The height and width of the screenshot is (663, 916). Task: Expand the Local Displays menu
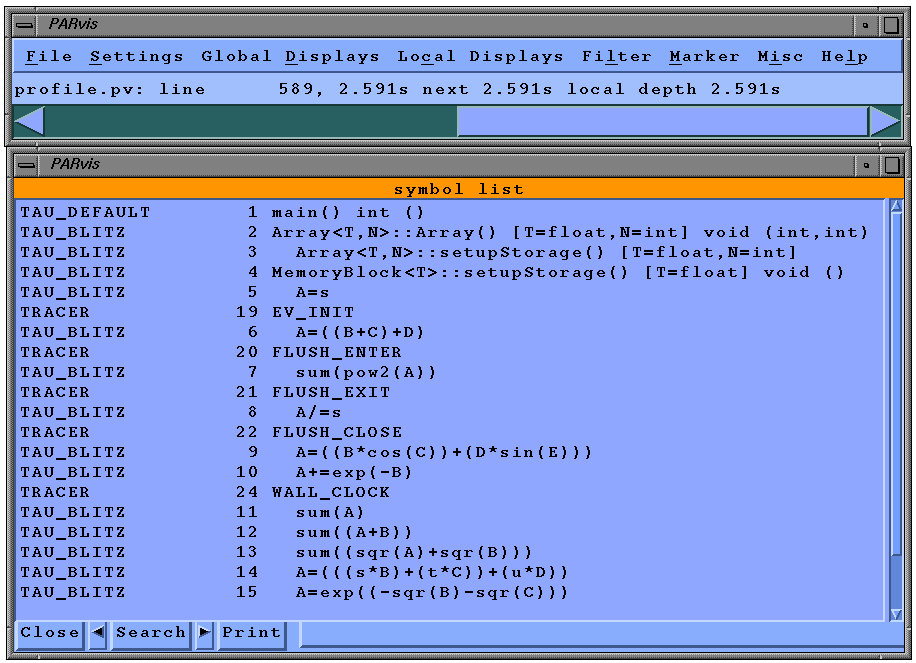tap(480, 57)
